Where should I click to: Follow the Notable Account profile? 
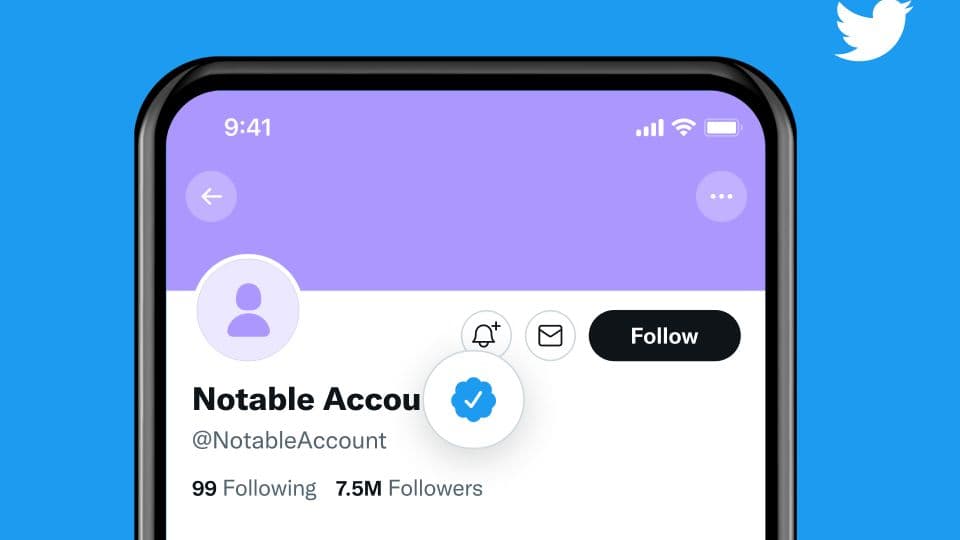(x=664, y=336)
